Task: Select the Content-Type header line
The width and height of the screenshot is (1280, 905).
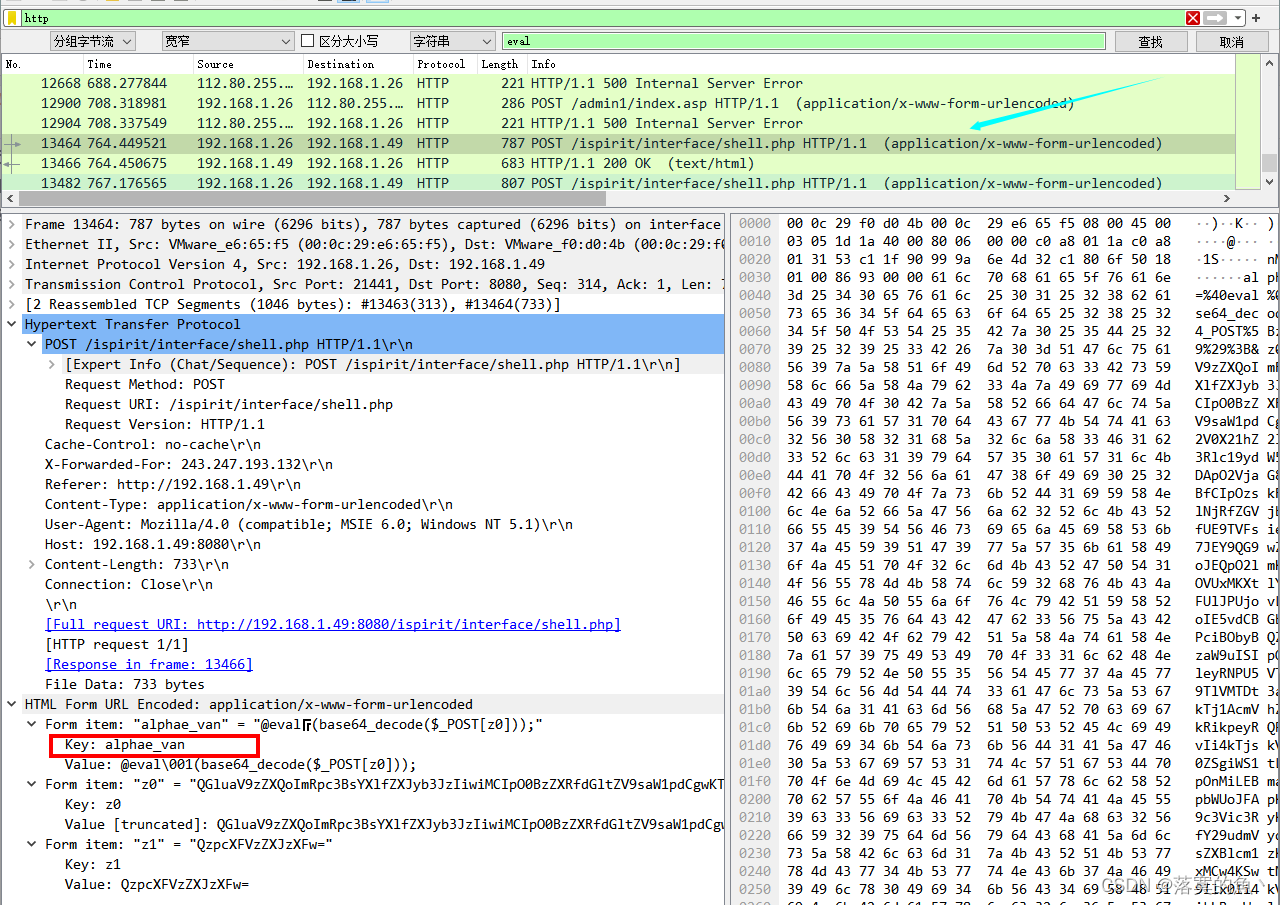Action: (x=249, y=504)
